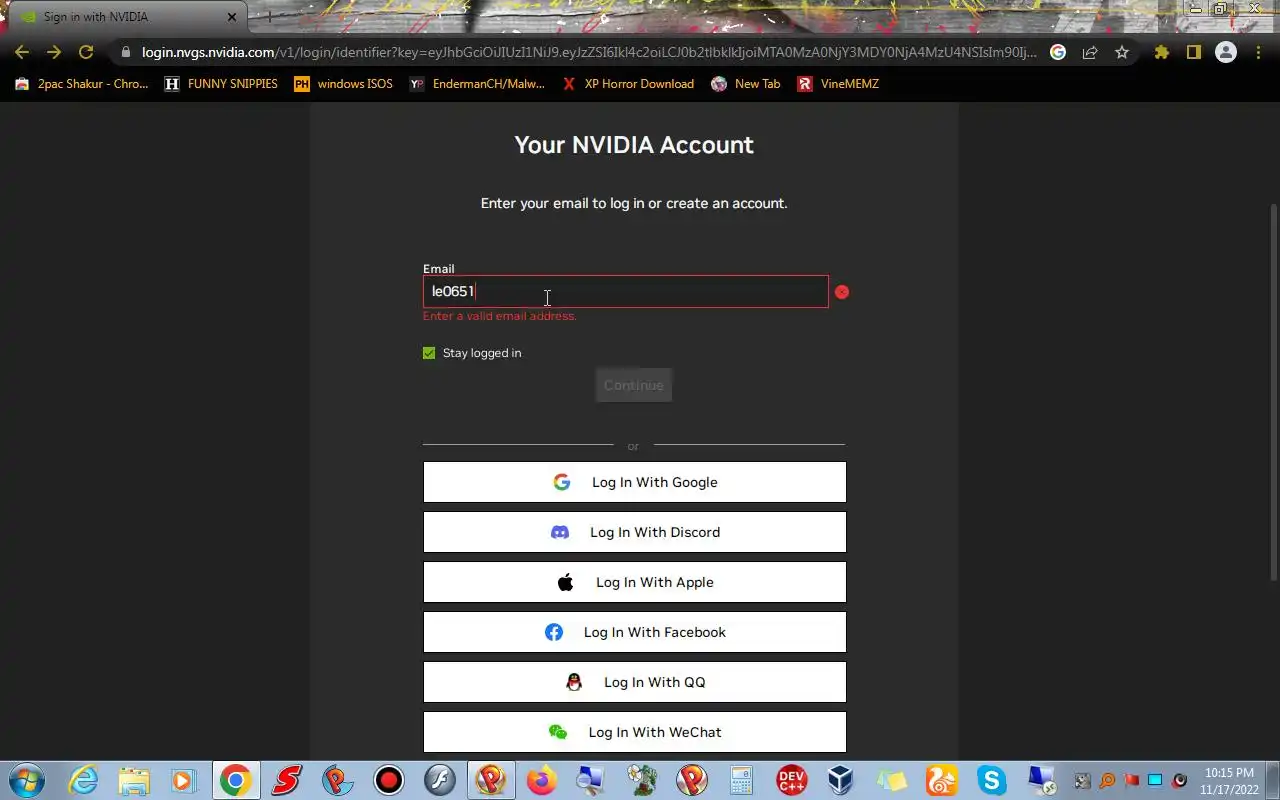Share this page using the share icon
1280x800 pixels.
[x=1090, y=52]
